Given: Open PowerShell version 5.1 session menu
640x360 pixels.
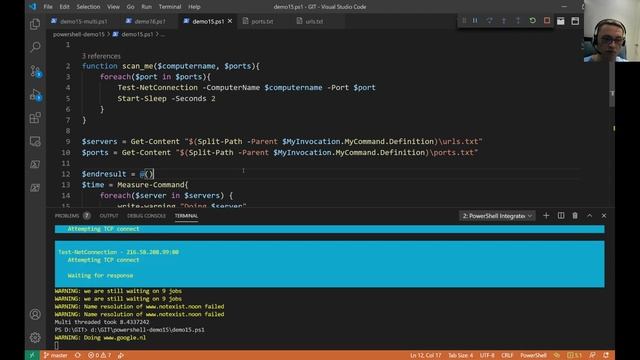Looking at the screenshot, I should tap(575, 355).
